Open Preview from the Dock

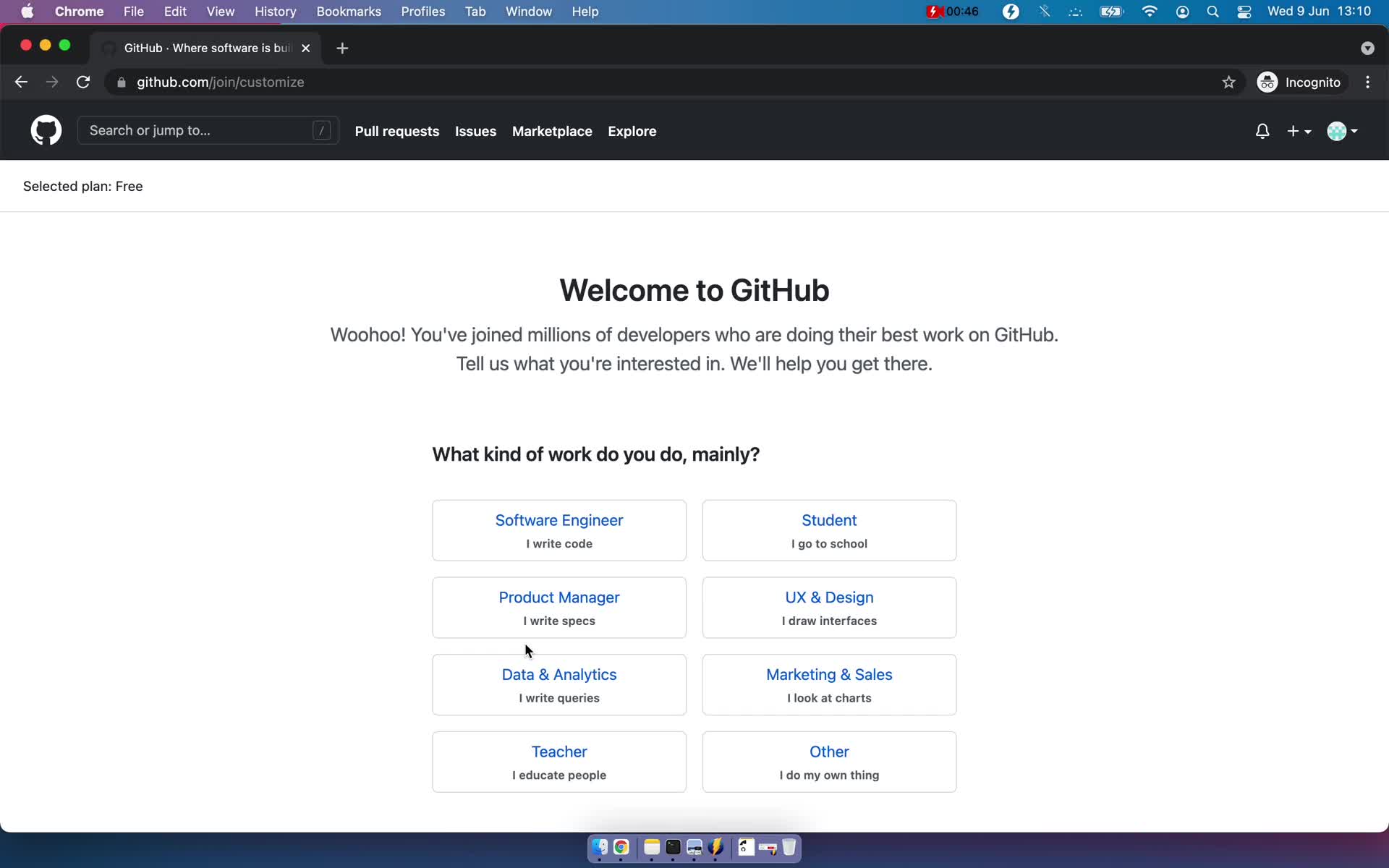point(694,847)
